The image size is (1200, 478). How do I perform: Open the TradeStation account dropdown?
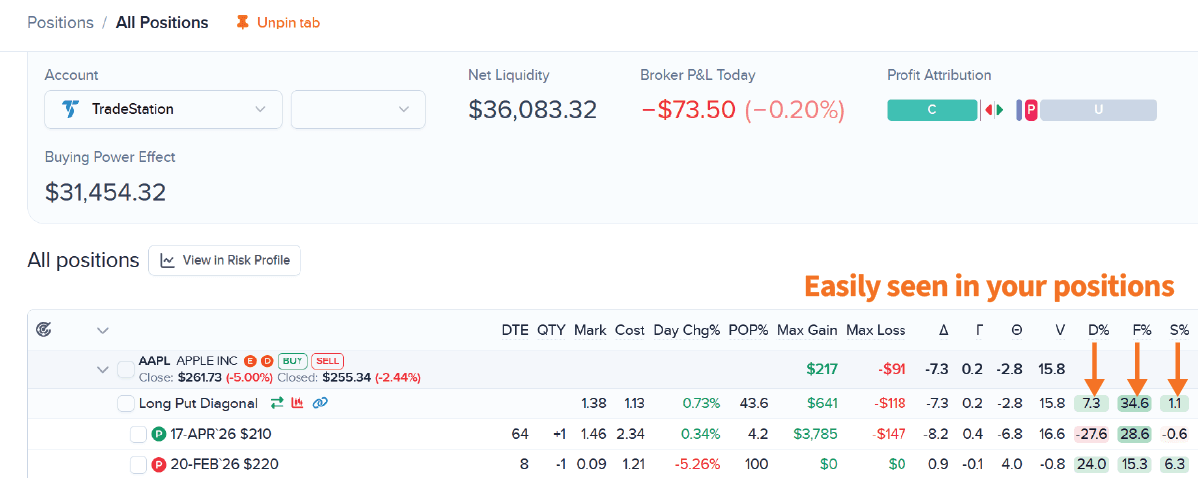pos(163,109)
